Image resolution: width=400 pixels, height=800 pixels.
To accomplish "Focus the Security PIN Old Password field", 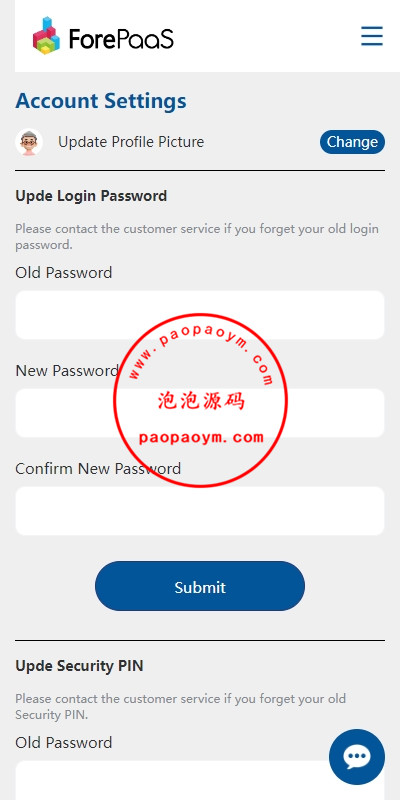I will 200,780.
